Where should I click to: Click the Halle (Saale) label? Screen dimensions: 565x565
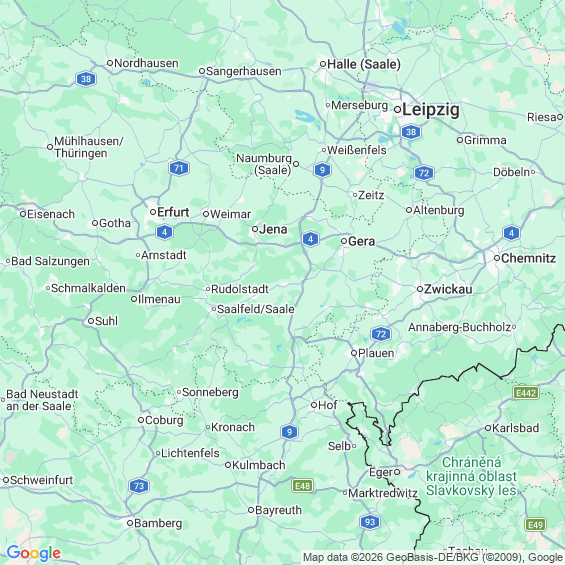pos(364,64)
